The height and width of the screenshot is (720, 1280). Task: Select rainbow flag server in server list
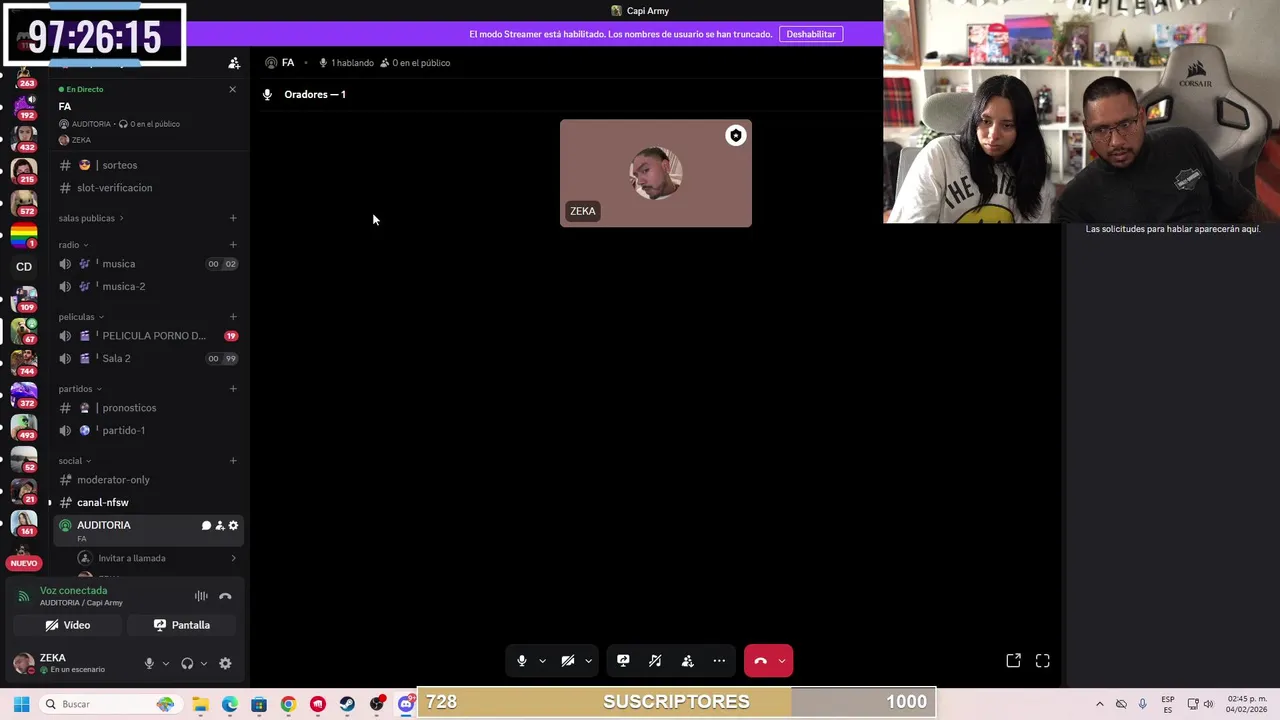click(24, 236)
